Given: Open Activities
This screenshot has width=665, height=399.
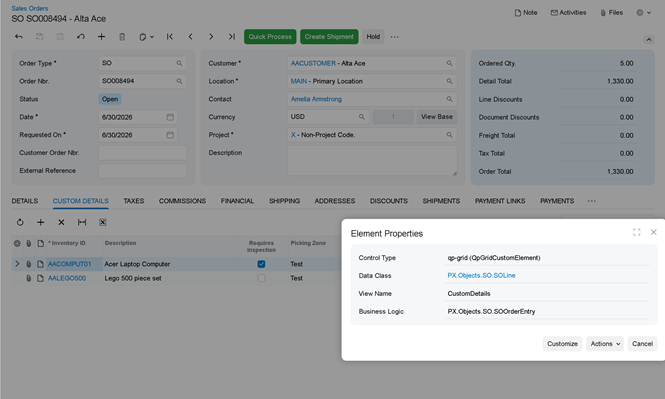Looking at the screenshot, I should click(x=568, y=13).
